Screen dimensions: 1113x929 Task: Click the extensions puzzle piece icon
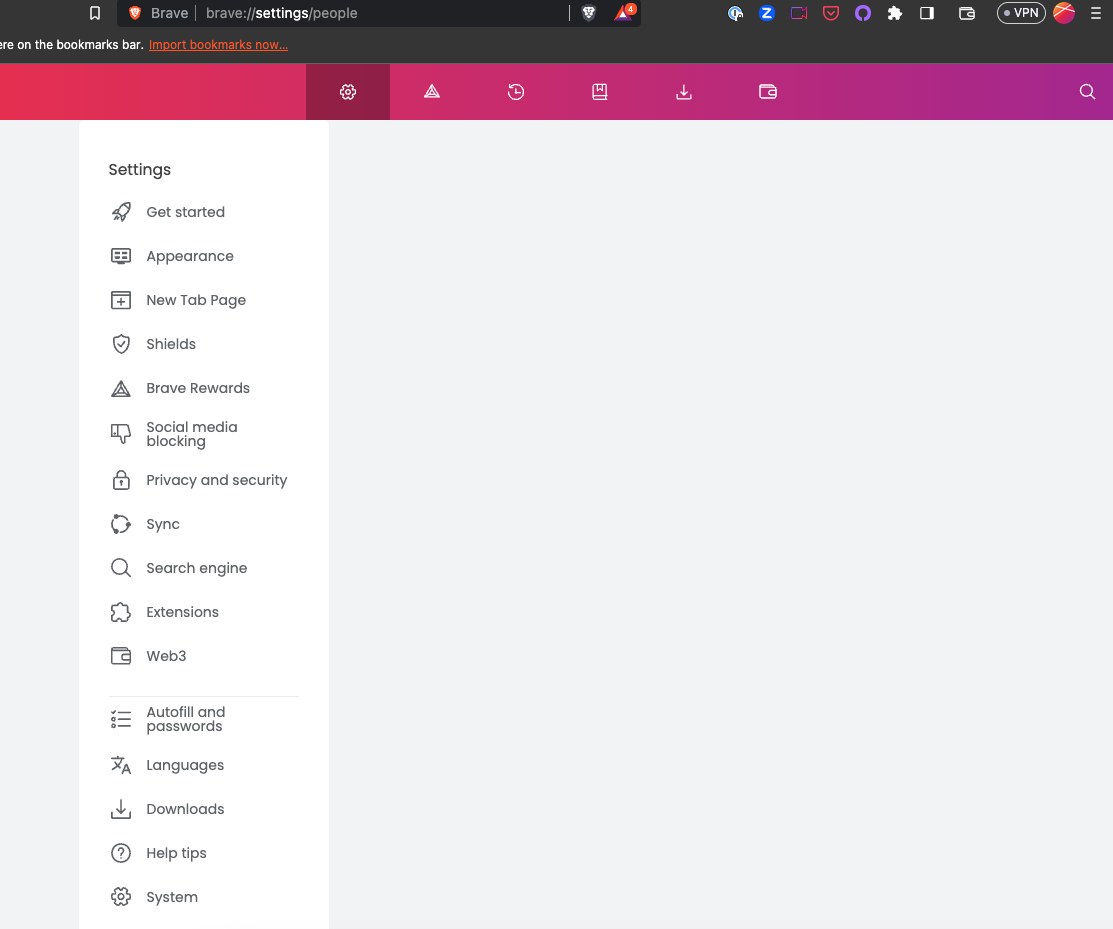pos(894,13)
